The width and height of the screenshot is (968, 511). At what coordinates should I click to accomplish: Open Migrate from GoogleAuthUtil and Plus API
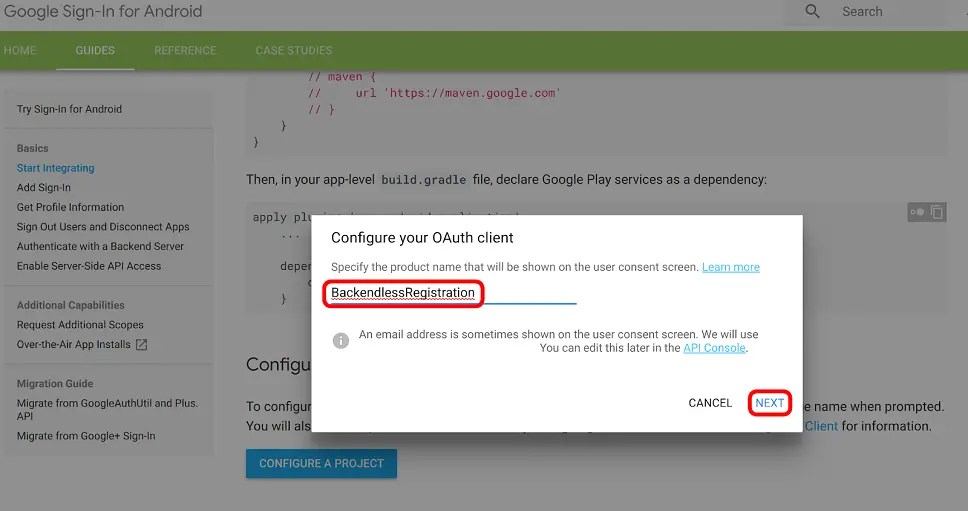tap(107, 409)
